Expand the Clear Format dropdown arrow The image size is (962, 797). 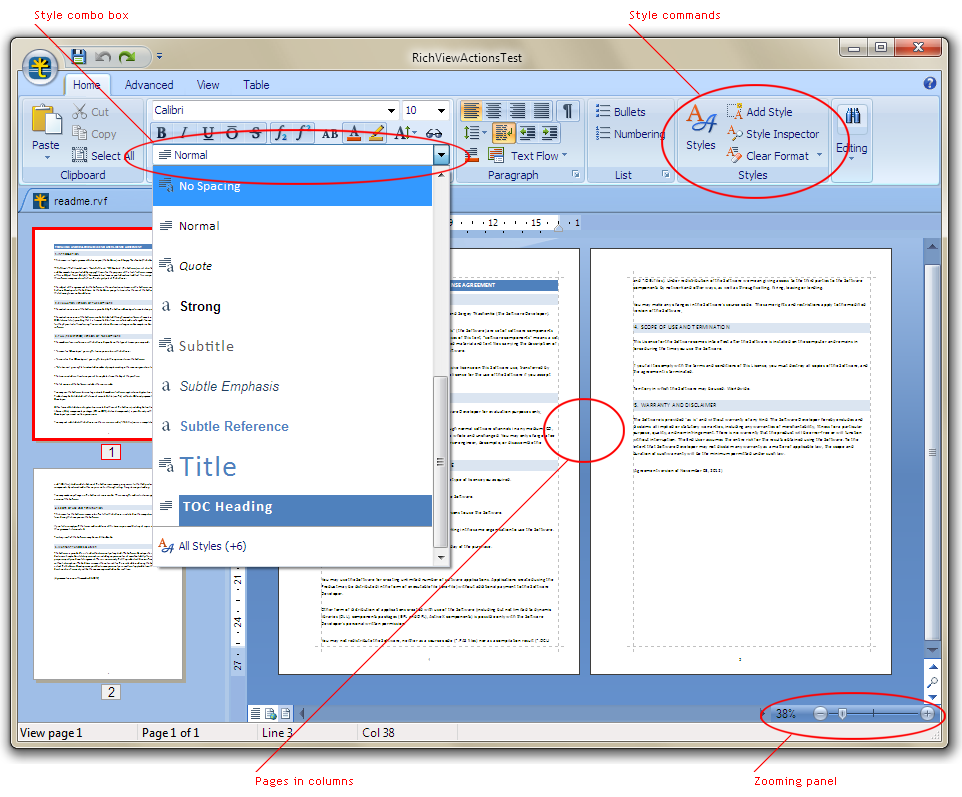pyautogui.click(x=820, y=155)
